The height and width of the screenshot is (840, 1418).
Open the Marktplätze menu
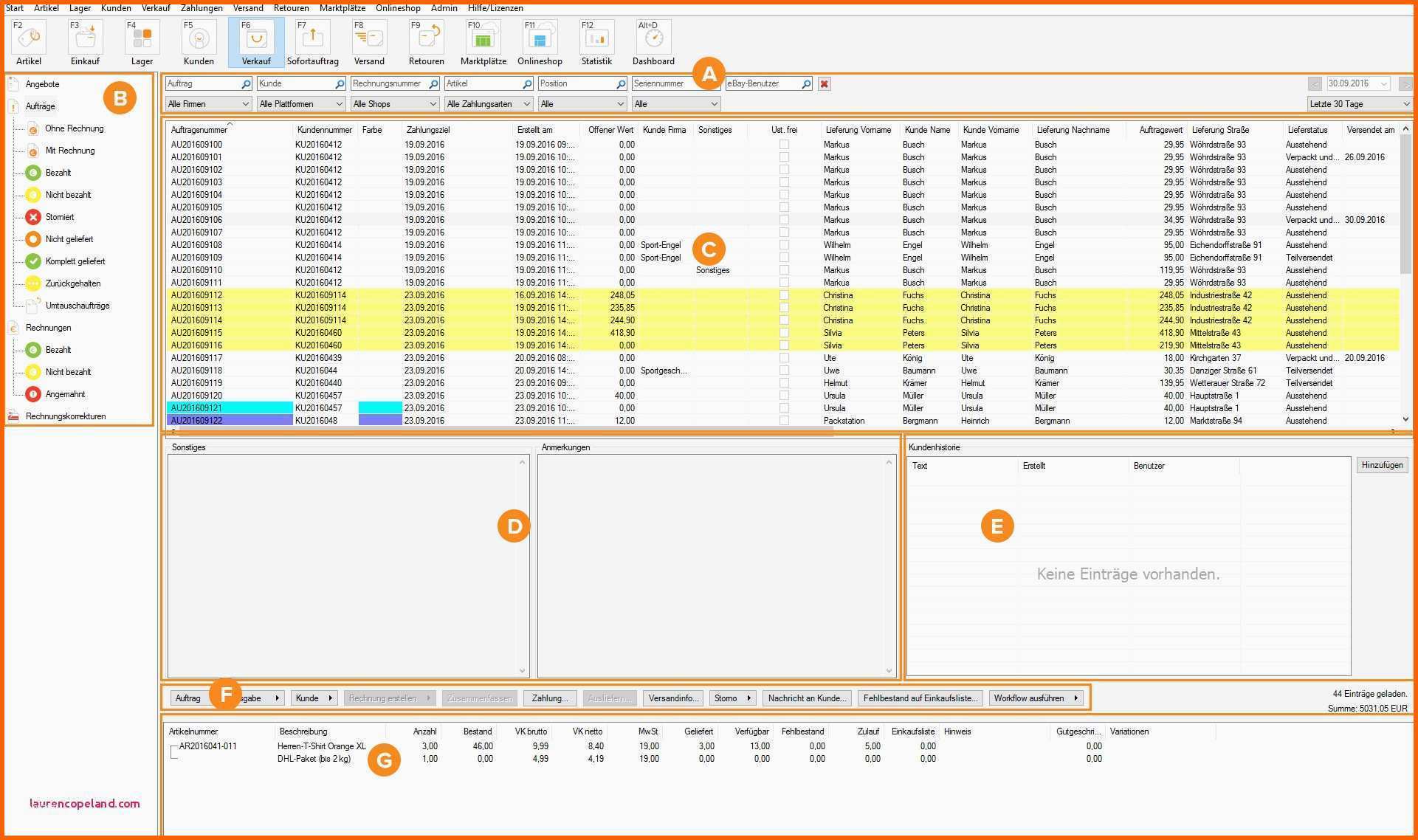pos(343,8)
